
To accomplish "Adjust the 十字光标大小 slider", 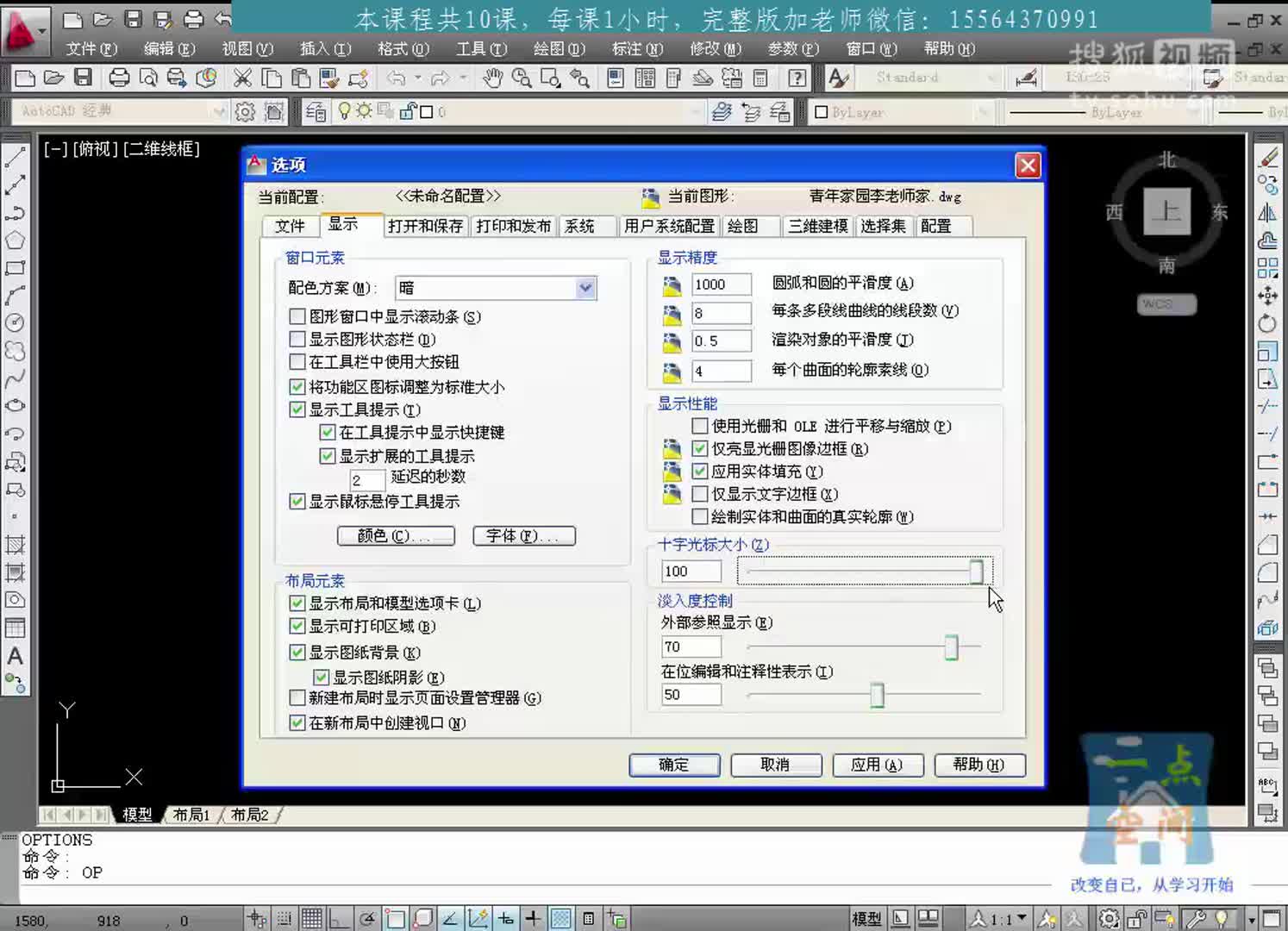I will (x=975, y=571).
